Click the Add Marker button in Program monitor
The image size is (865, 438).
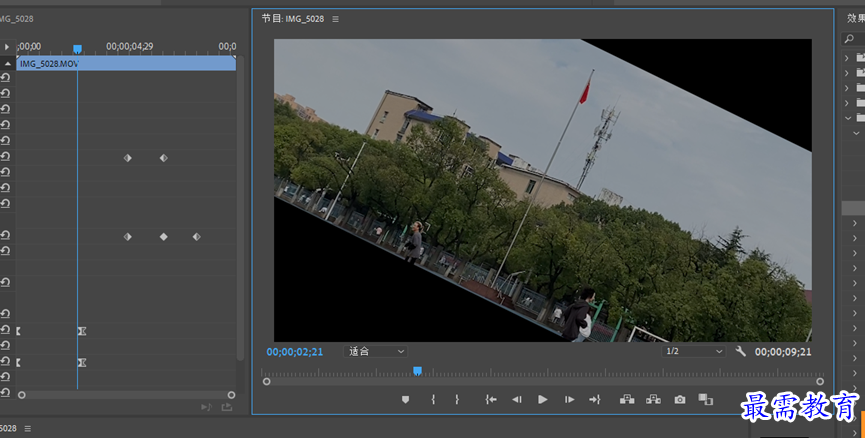click(x=405, y=399)
